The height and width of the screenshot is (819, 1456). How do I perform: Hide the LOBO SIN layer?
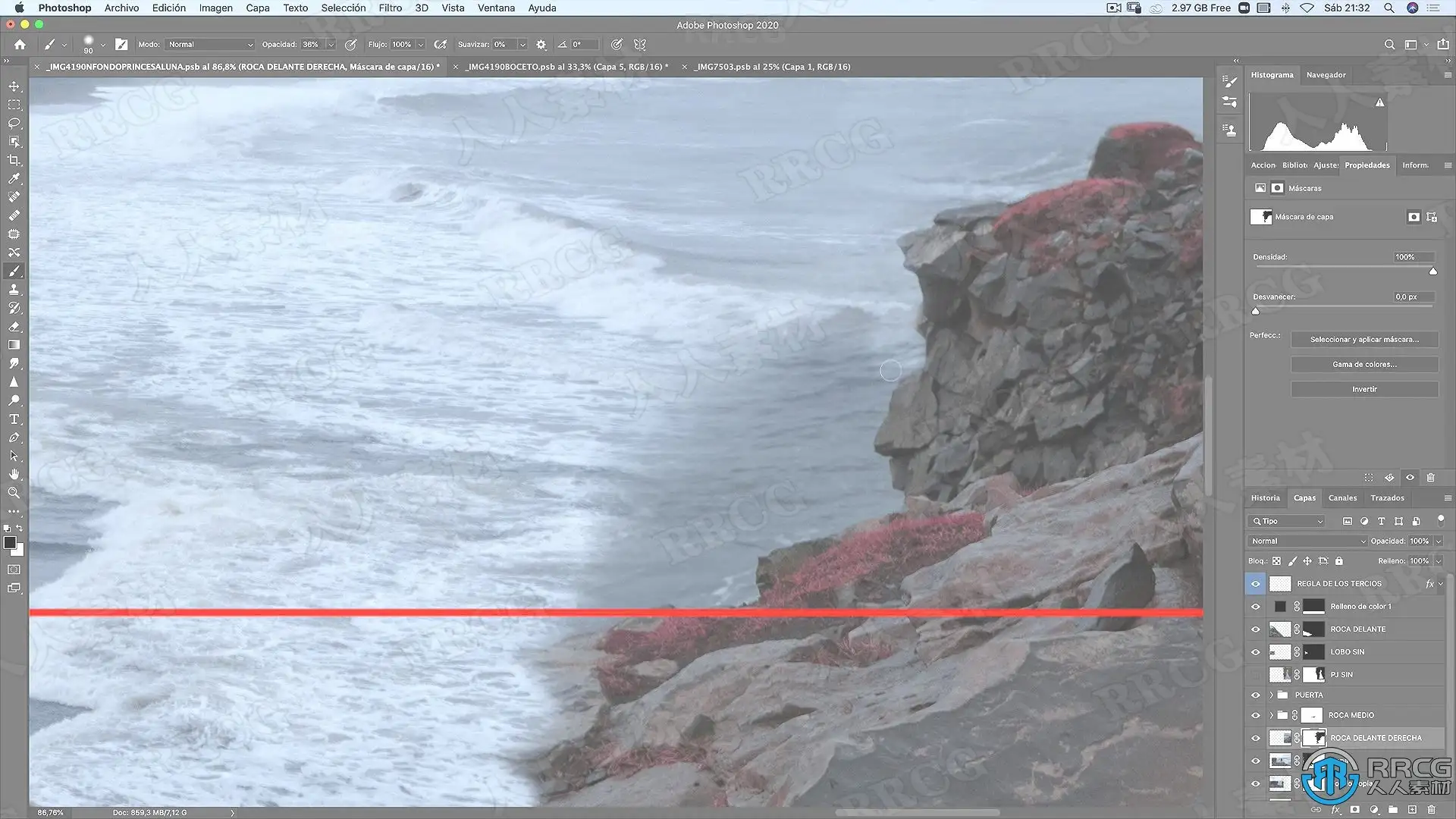(x=1255, y=652)
